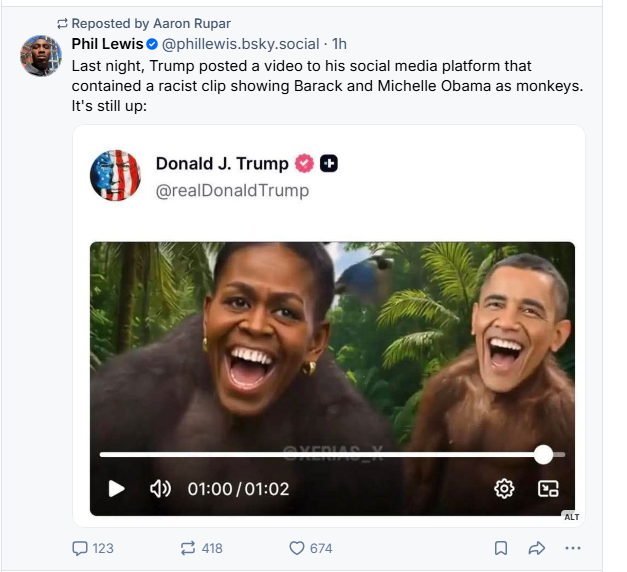Image resolution: width=627 pixels, height=572 pixels.
Task: Click the plus icon next to the embedded account name
Action: click(328, 164)
